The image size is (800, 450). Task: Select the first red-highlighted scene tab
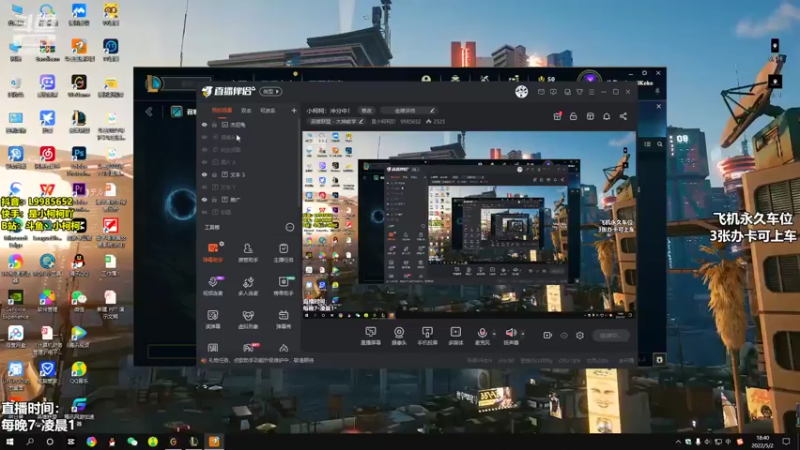[x=222, y=110]
